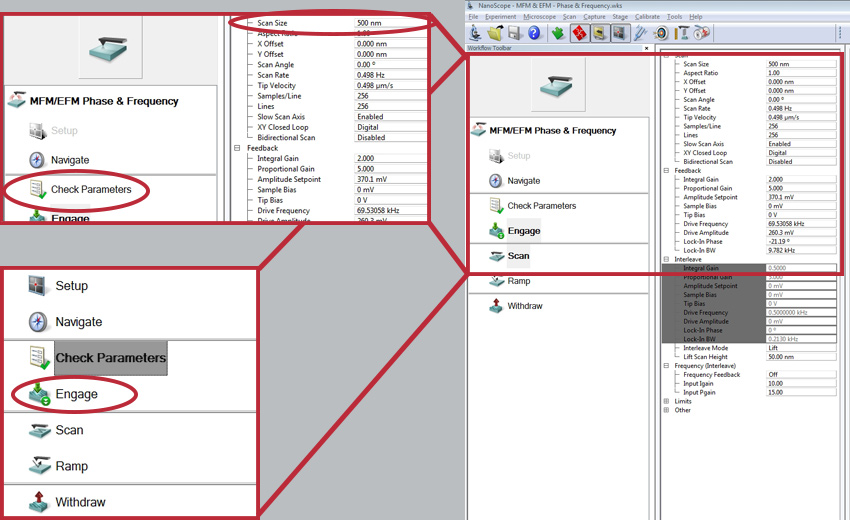The height and width of the screenshot is (520, 850).
Task: Open the XY Closed Loop Digital dropdown in the main window
Action: (x=801, y=153)
